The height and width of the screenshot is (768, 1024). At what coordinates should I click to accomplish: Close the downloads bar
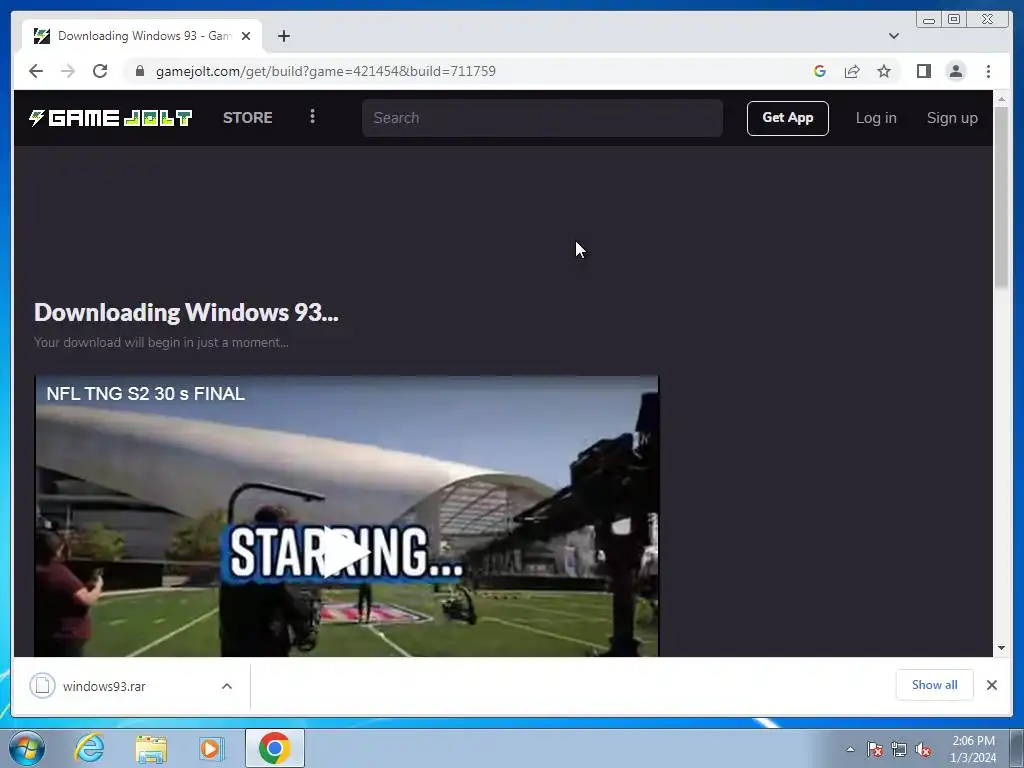(991, 685)
